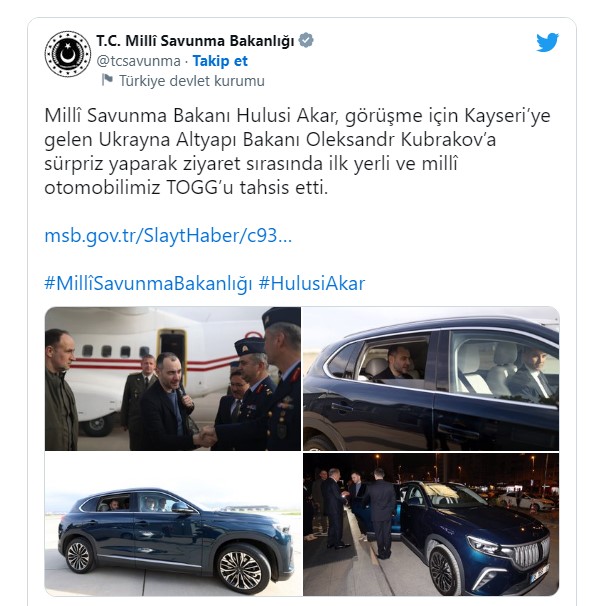Click the flag icon beside Türkiye devlet kurumu
This screenshot has width=607, height=606.
(107, 80)
